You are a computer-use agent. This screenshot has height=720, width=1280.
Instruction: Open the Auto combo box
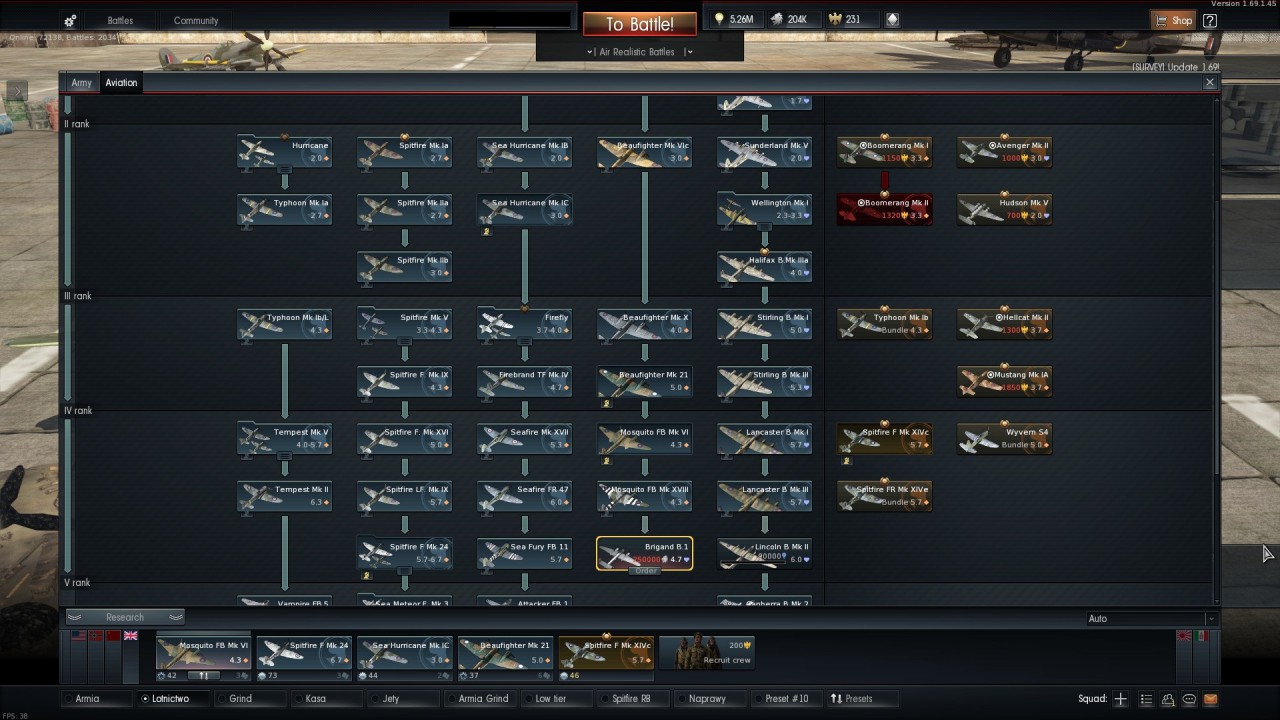(x=1151, y=618)
